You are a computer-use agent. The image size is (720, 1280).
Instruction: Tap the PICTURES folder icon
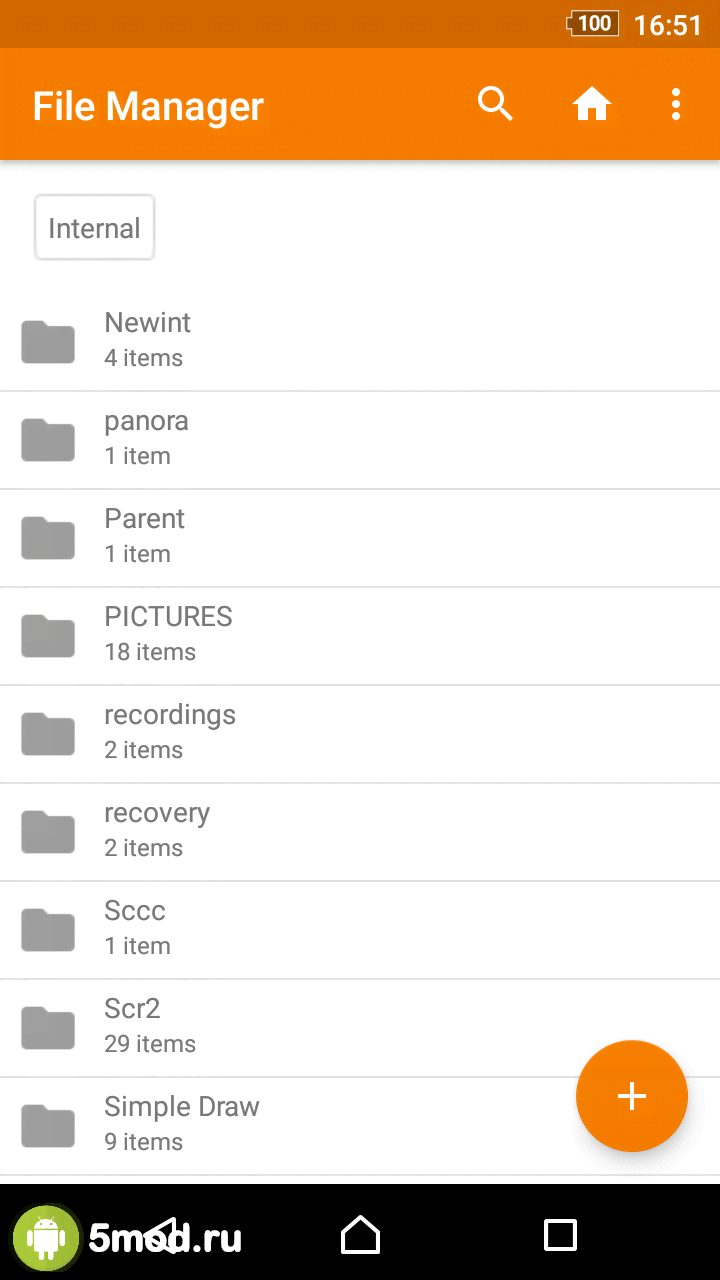(48, 636)
